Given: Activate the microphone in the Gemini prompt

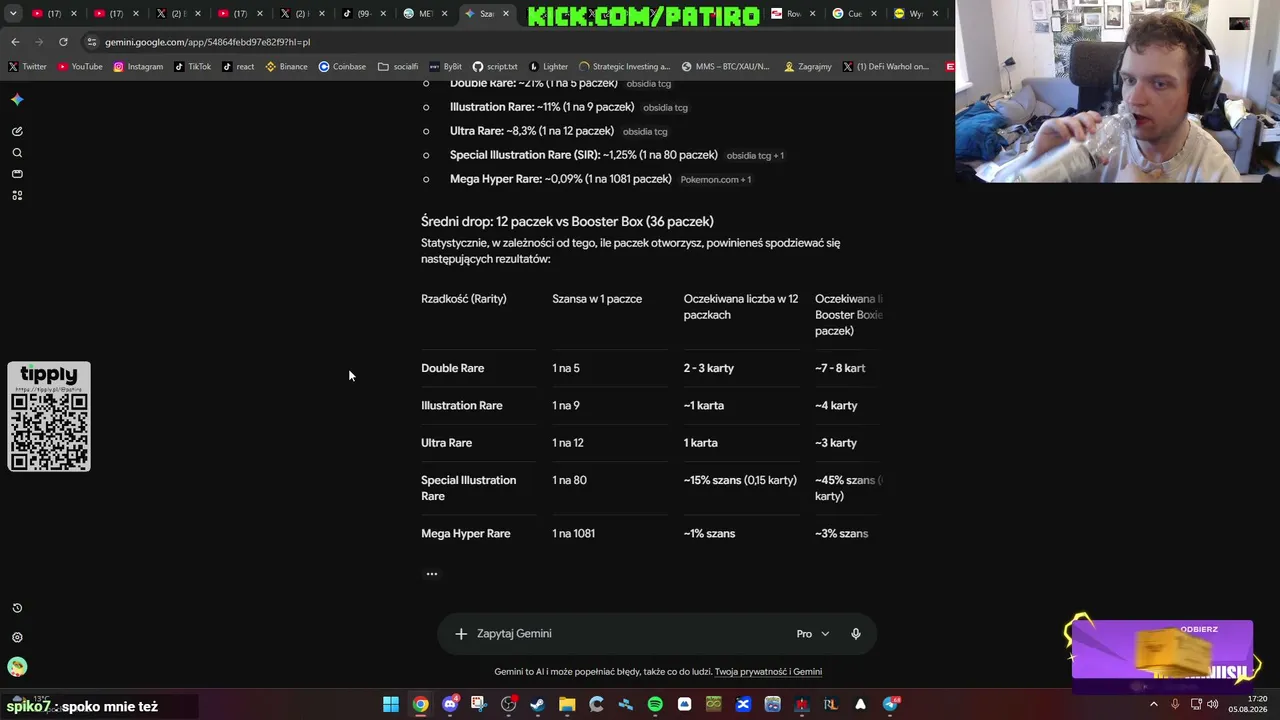Looking at the screenshot, I should (856, 634).
